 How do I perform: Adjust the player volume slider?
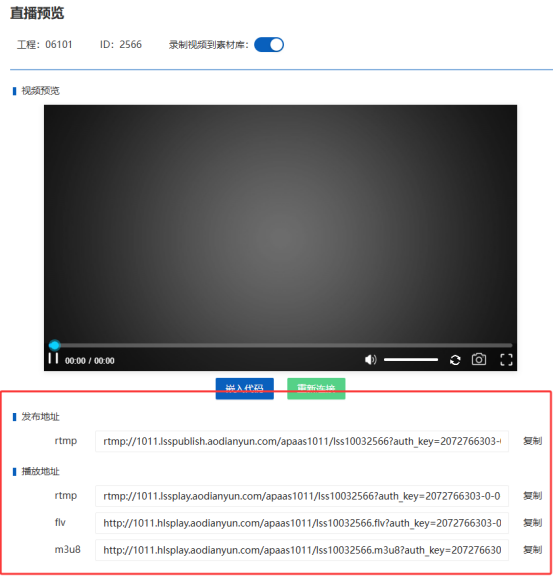411,360
